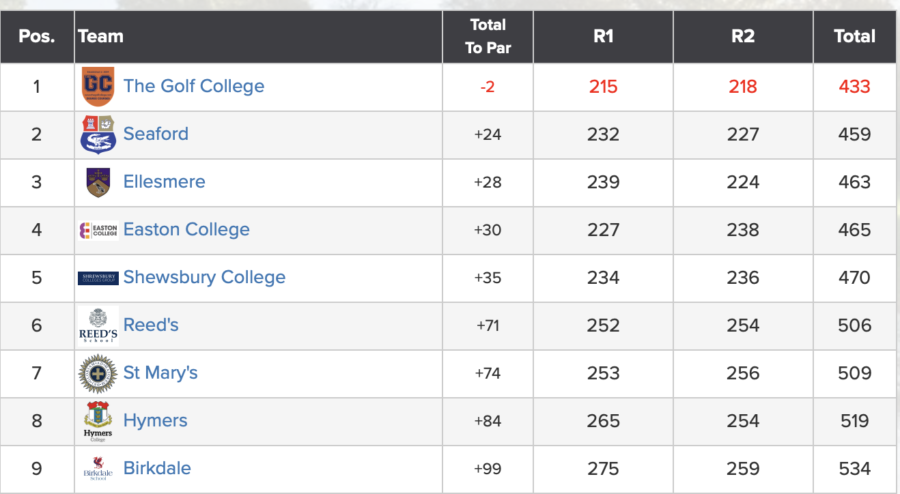Screen dimensions: 900x494
Task: Click the R1 column header
Action: point(603,37)
